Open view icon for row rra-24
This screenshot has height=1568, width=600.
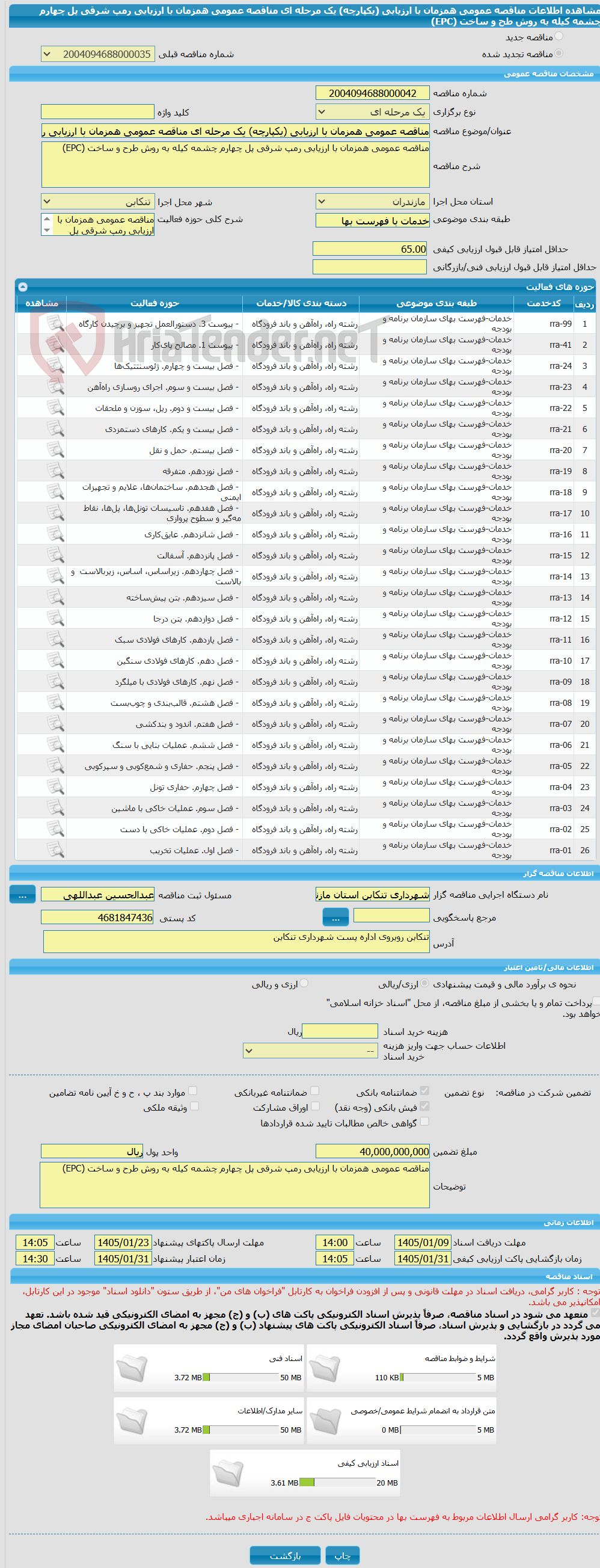pos(55,366)
